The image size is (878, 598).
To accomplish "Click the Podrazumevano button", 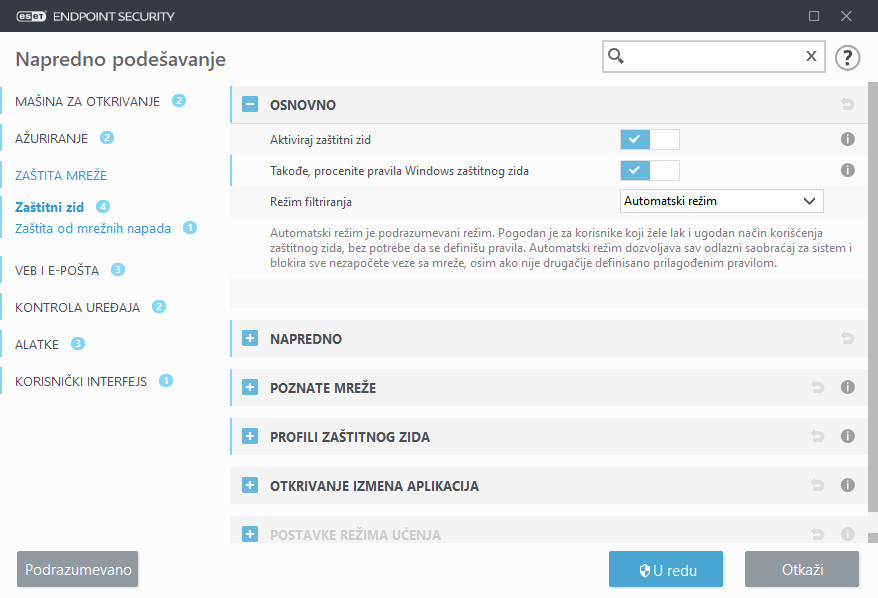I will point(77,569).
